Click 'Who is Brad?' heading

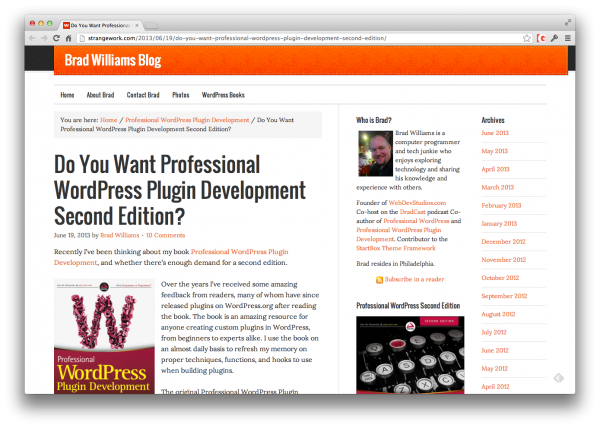tap(373, 120)
